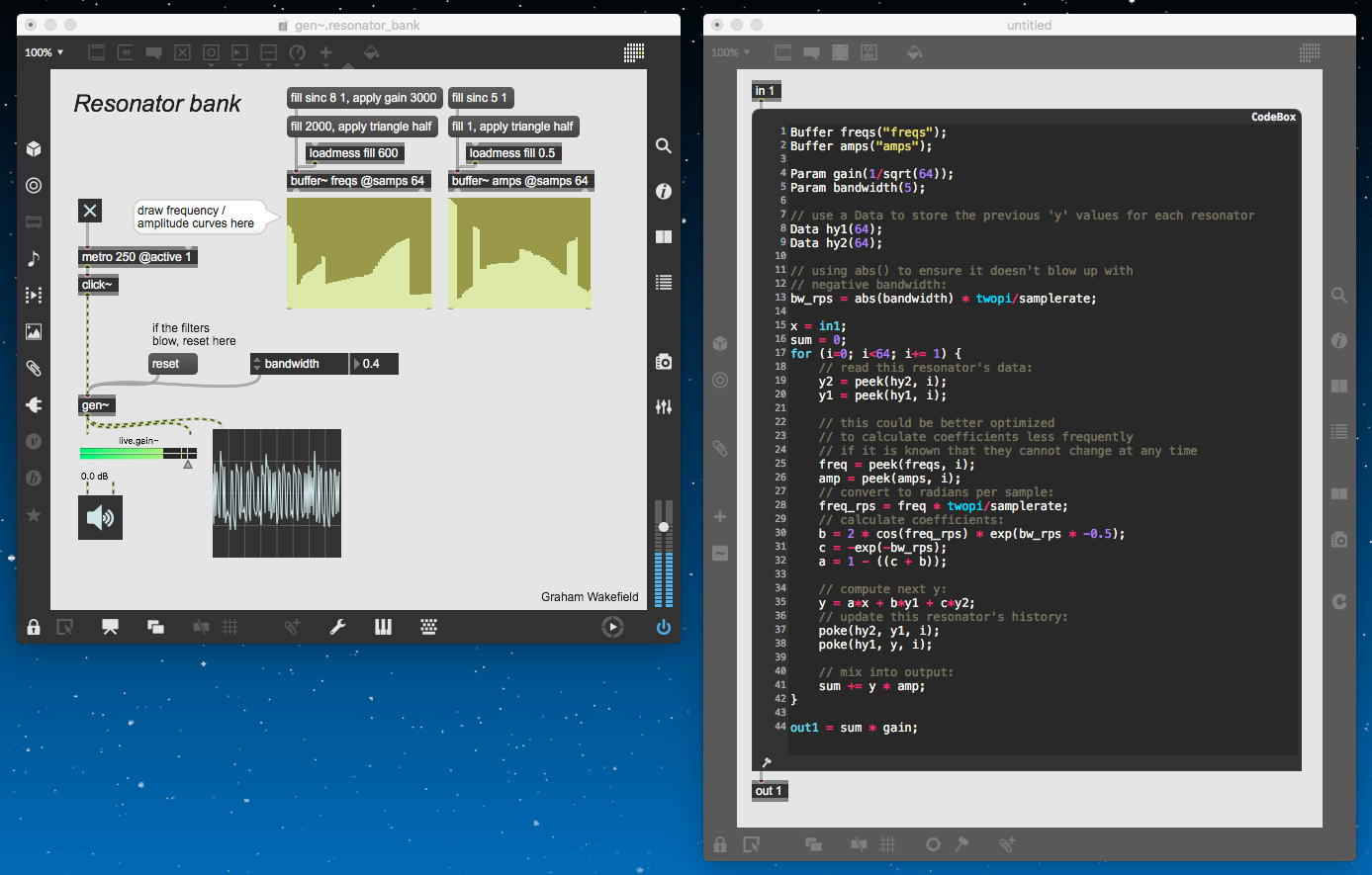Open the Max Console list icon
The width and height of the screenshot is (1372, 875).
(664, 283)
